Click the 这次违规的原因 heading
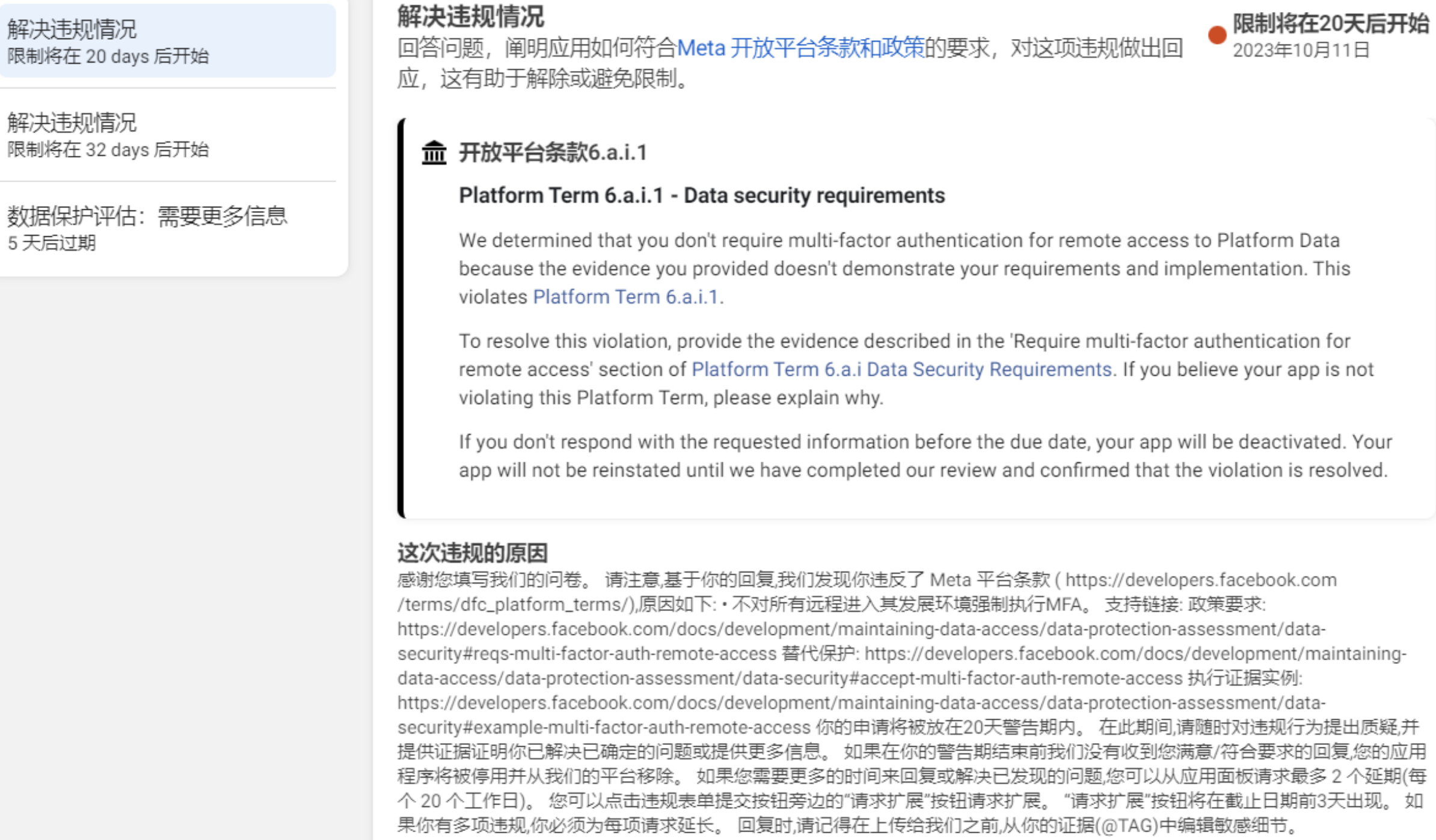 pyautogui.click(x=473, y=553)
